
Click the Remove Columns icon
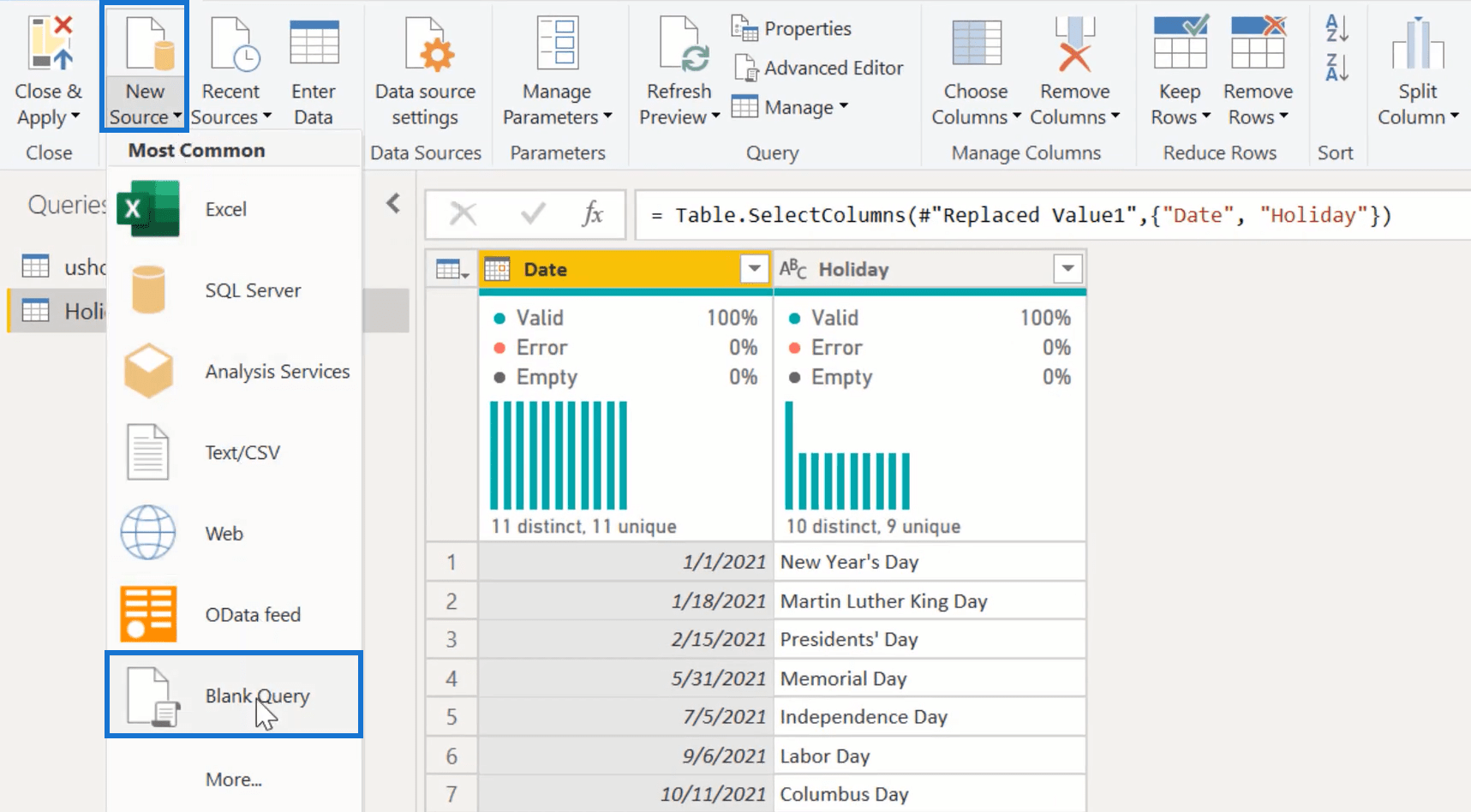tap(1074, 43)
